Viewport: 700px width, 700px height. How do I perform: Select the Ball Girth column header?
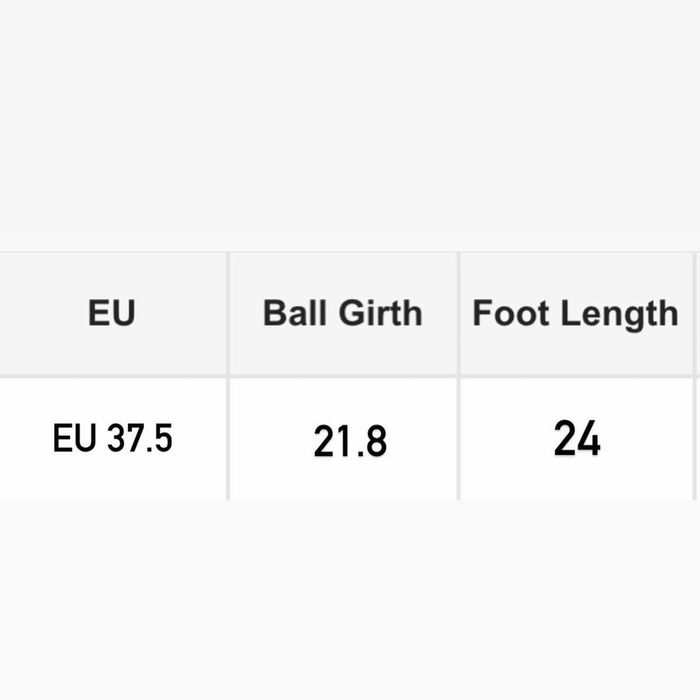pos(342,314)
